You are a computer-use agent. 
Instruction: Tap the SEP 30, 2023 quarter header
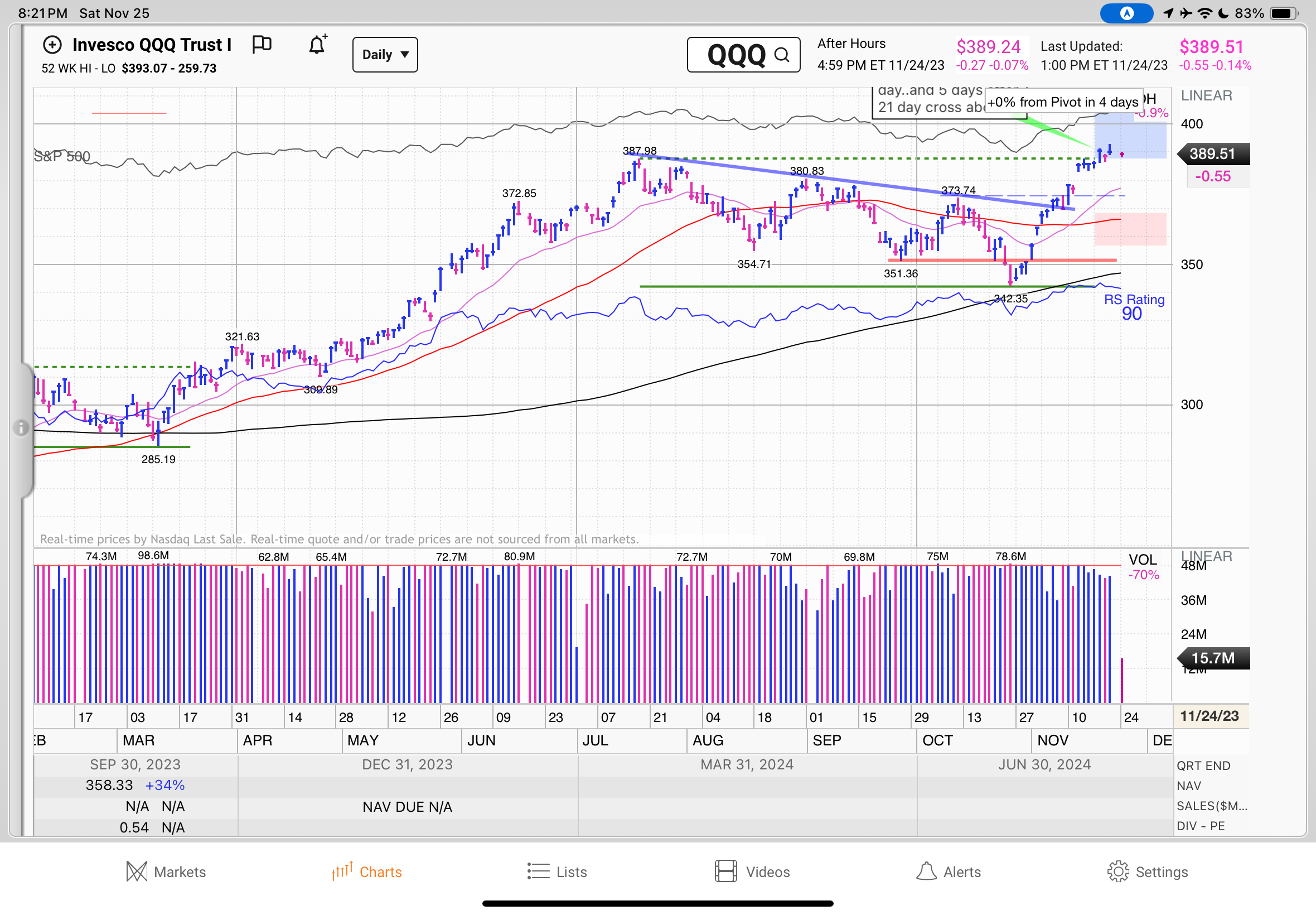pos(135,764)
